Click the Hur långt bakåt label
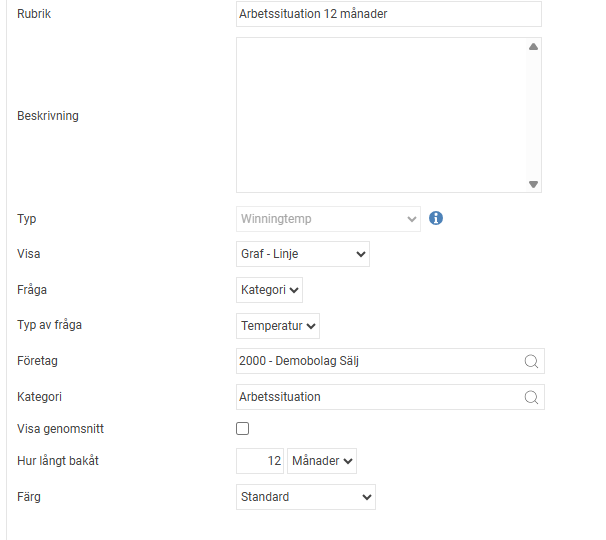Image resolution: width=606 pixels, height=540 pixels. pyautogui.click(x=58, y=461)
